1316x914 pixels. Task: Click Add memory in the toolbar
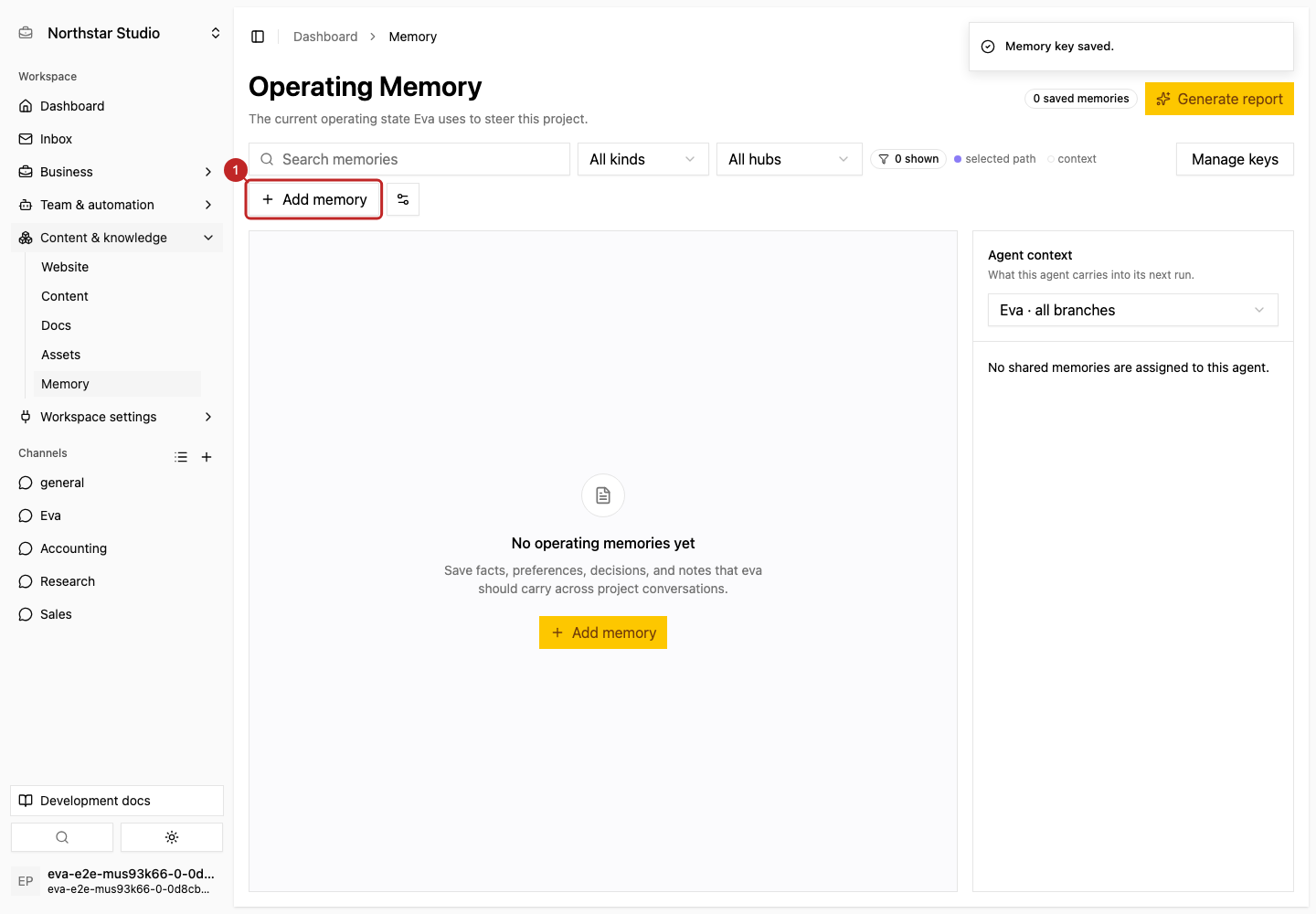tap(314, 199)
